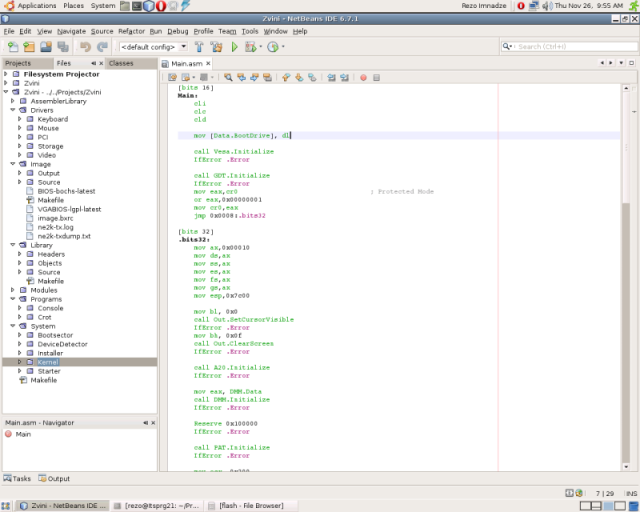Image resolution: width=640 pixels, height=512 pixels.
Task: Click Find Next Occurrence editor icon
Action: pyautogui.click(x=254, y=77)
